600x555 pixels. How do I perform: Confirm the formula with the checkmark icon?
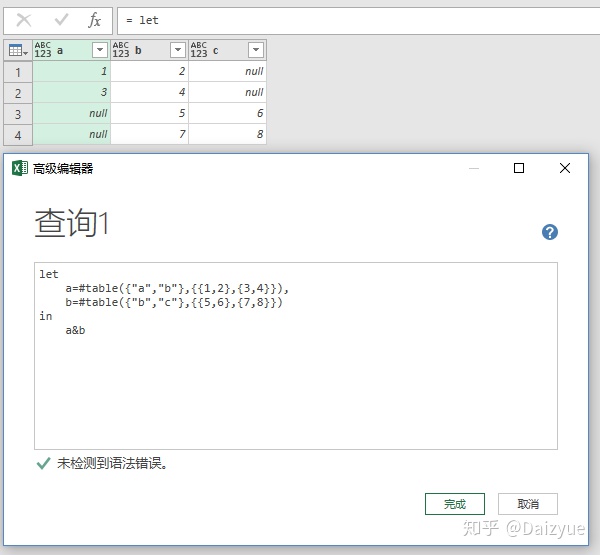point(61,20)
